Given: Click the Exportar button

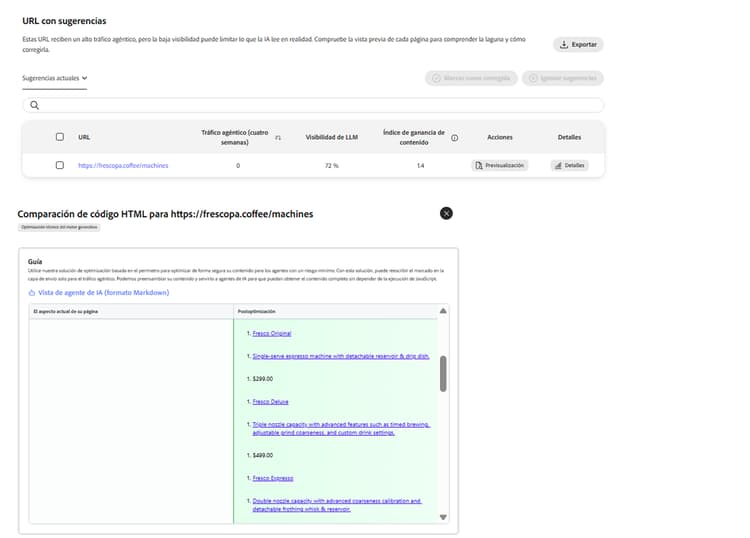Looking at the screenshot, I should (x=578, y=44).
